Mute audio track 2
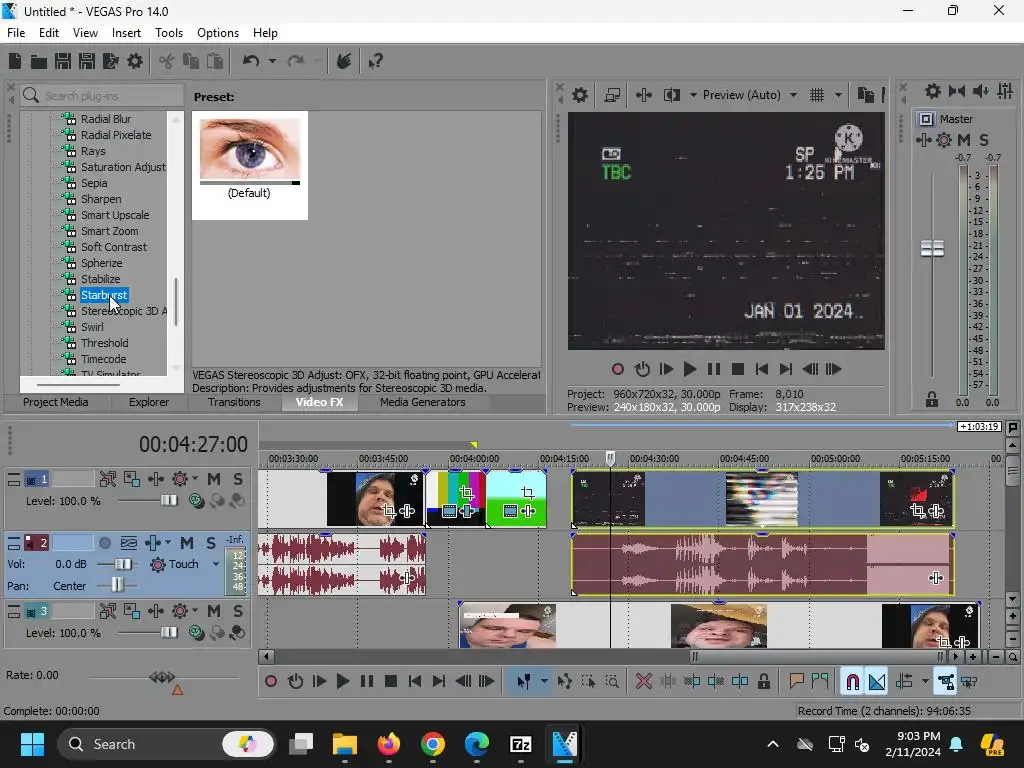1024x768 pixels. [x=187, y=543]
